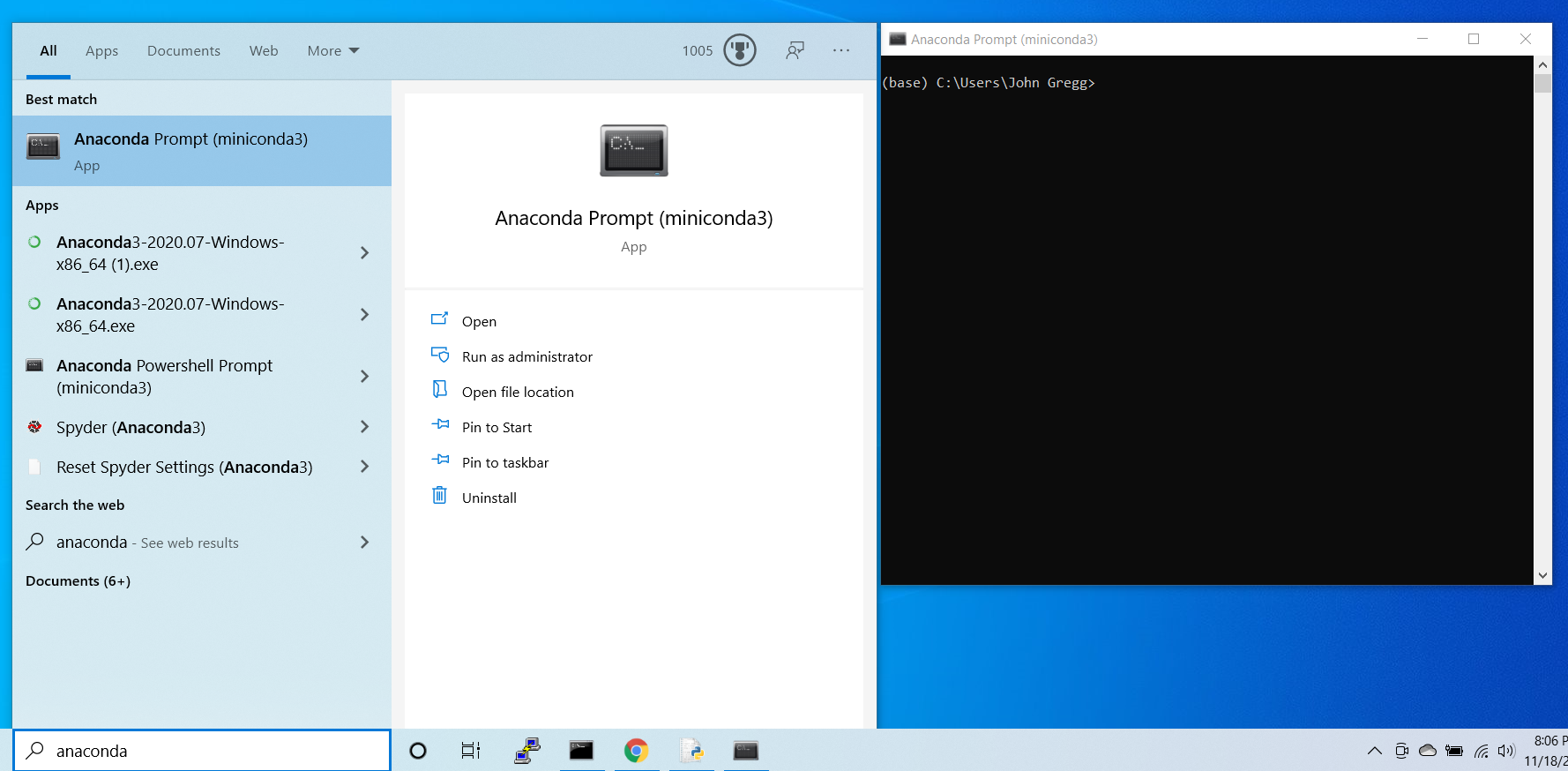This screenshot has width=1568, height=771.
Task: Choose Uninstall for Anaconda Prompt
Action: (489, 498)
